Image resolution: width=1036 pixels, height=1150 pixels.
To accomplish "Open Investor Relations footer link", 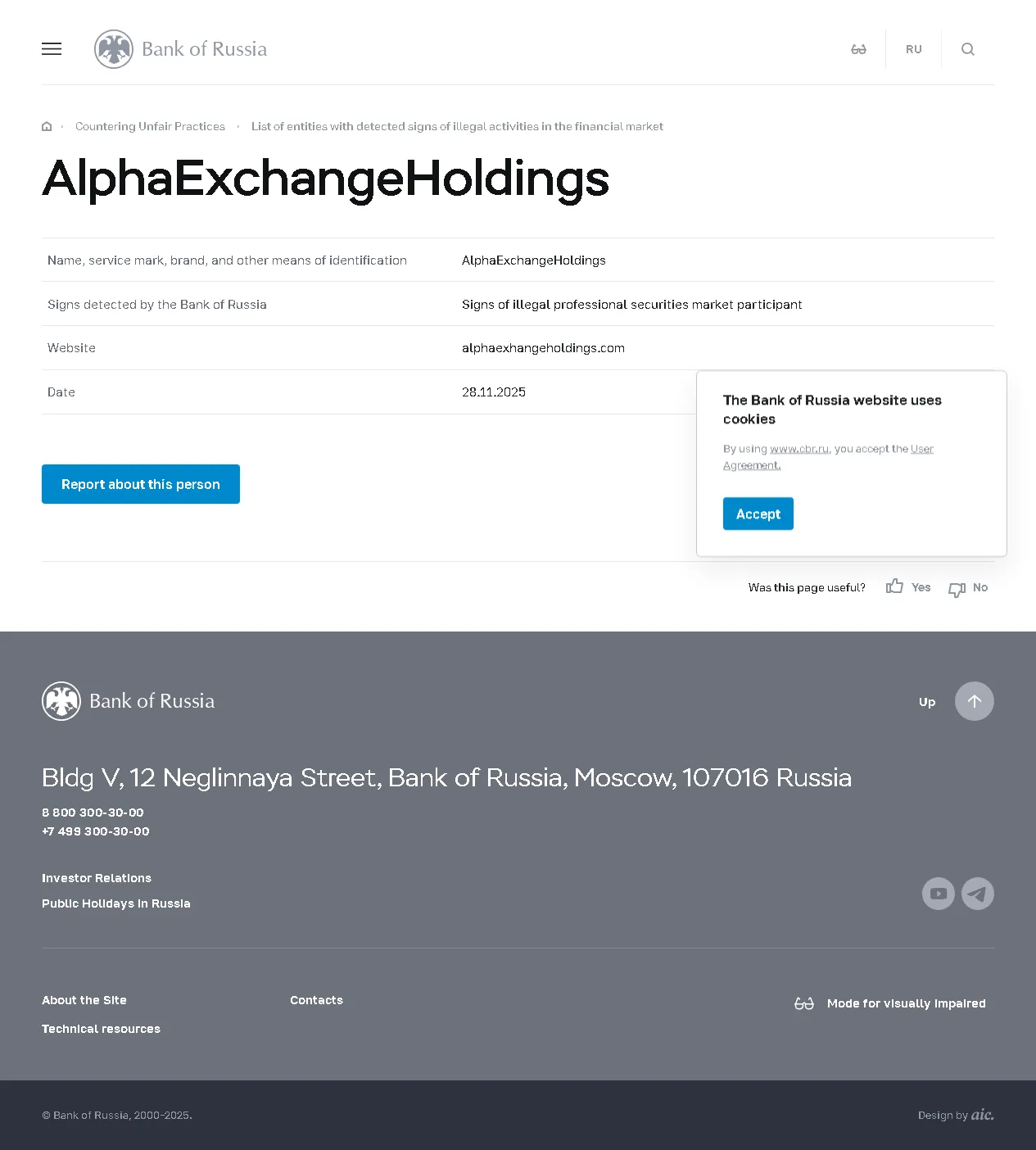I will coord(97,878).
